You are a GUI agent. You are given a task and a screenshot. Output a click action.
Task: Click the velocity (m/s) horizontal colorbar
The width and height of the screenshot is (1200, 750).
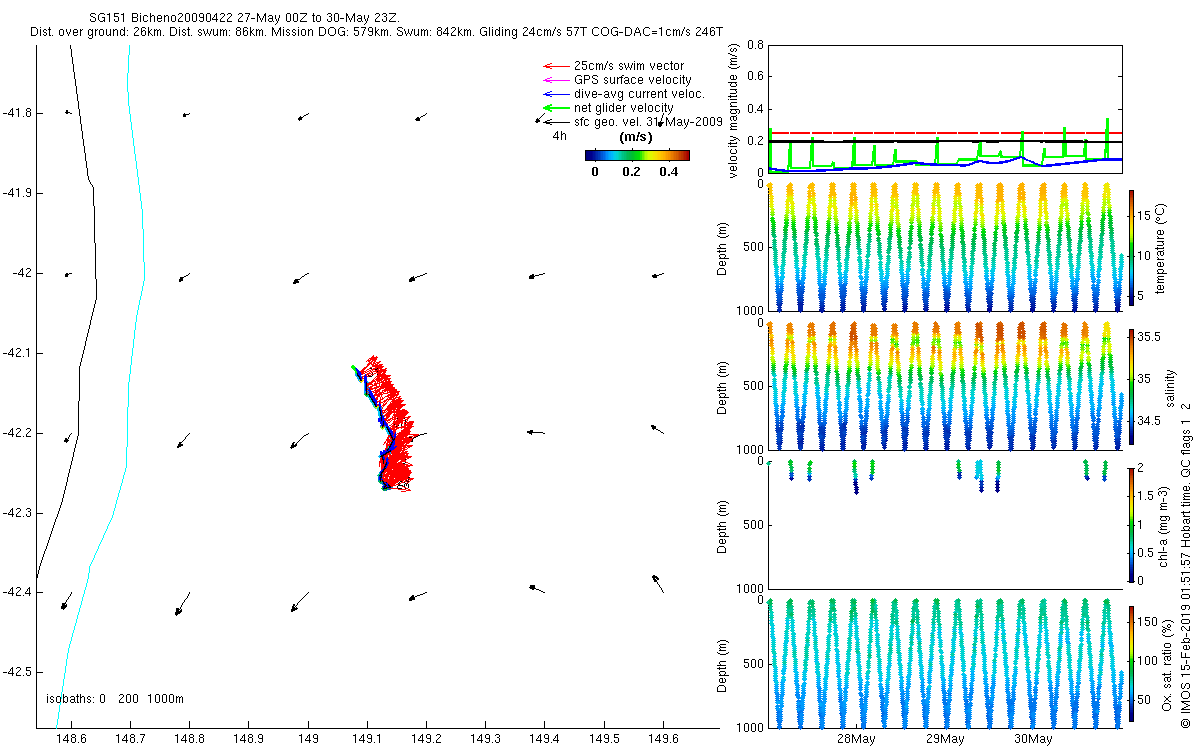[x=637, y=155]
